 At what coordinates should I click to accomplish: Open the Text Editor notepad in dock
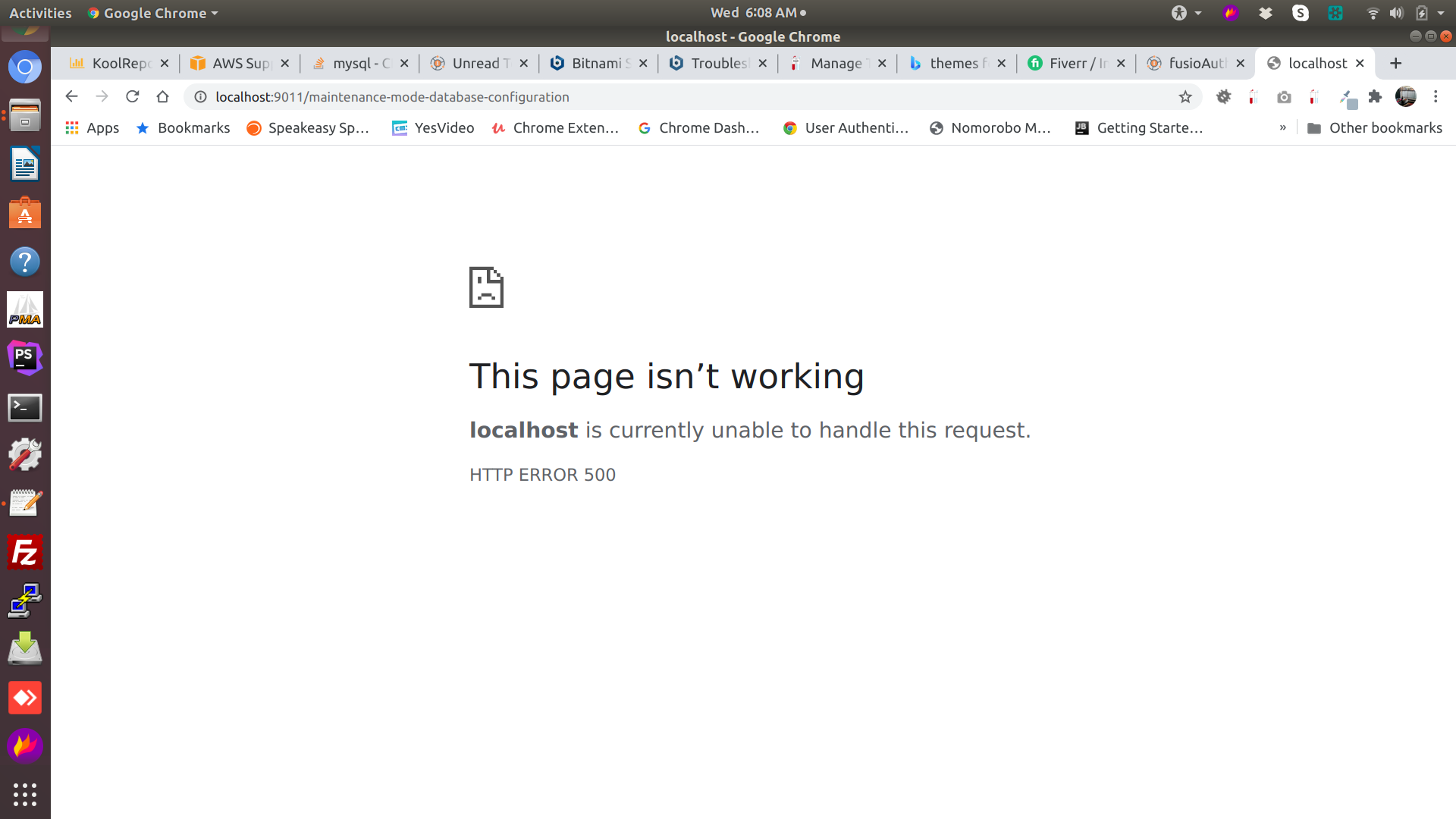coord(25,504)
